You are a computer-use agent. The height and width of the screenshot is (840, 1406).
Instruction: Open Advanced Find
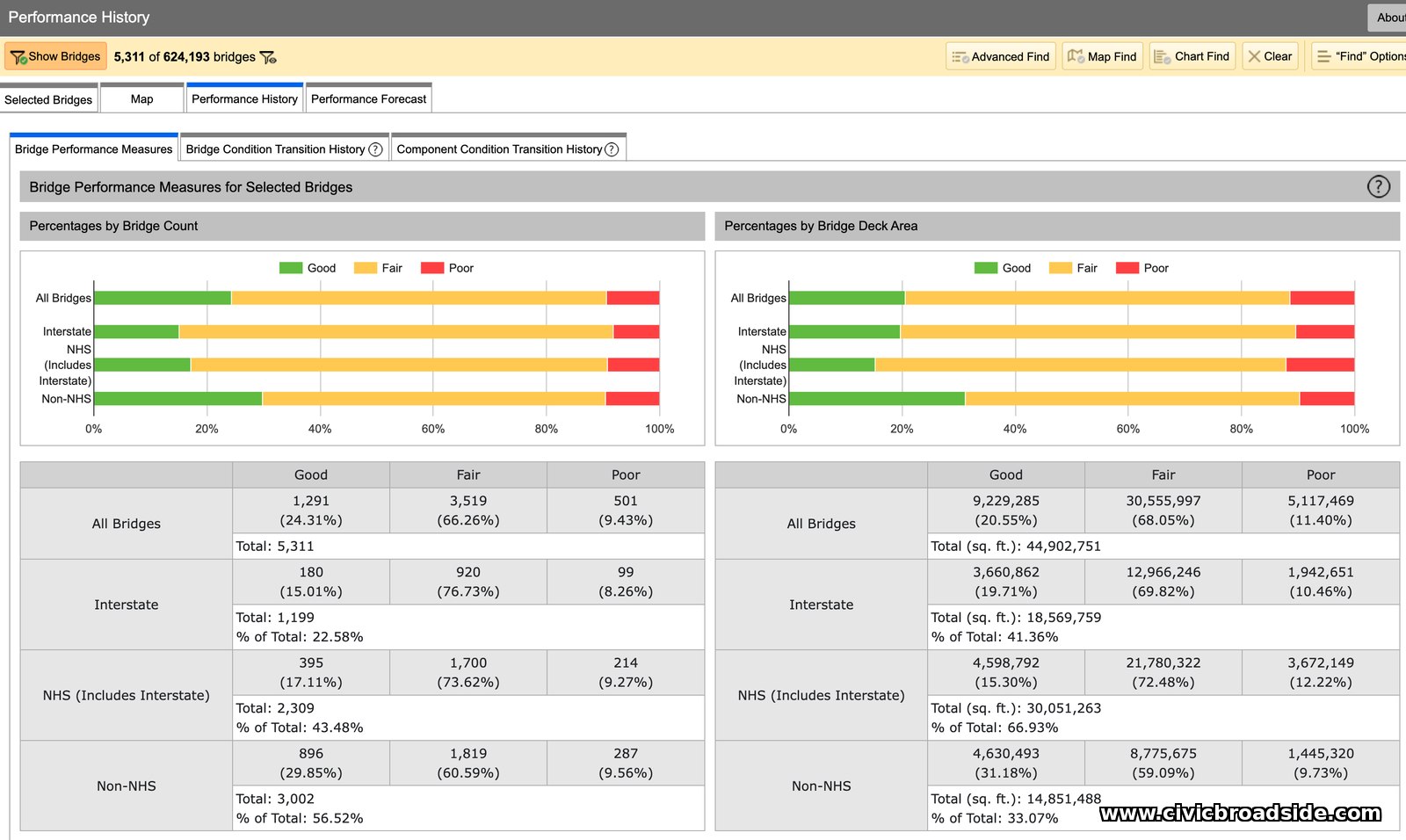tap(1001, 56)
